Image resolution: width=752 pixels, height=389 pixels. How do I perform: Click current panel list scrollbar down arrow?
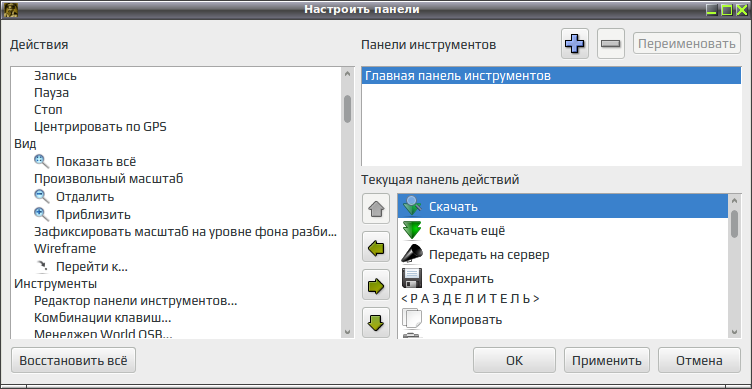[734, 332]
